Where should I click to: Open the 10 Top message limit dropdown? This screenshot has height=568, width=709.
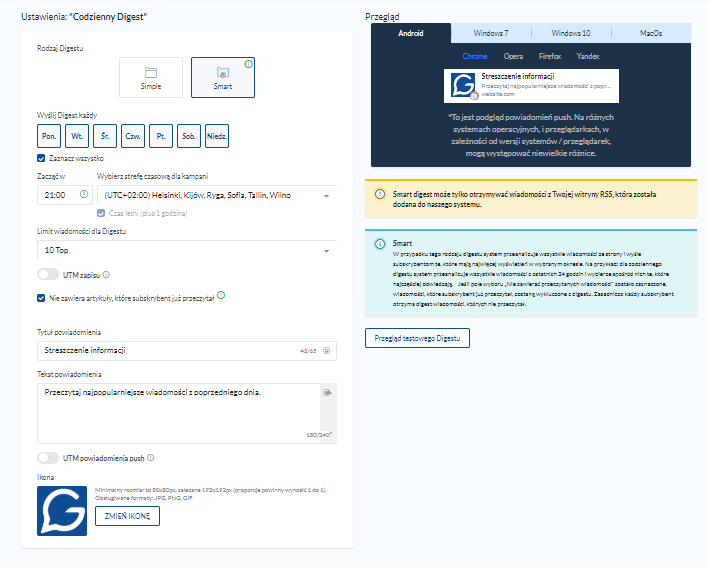pyautogui.click(x=187, y=250)
